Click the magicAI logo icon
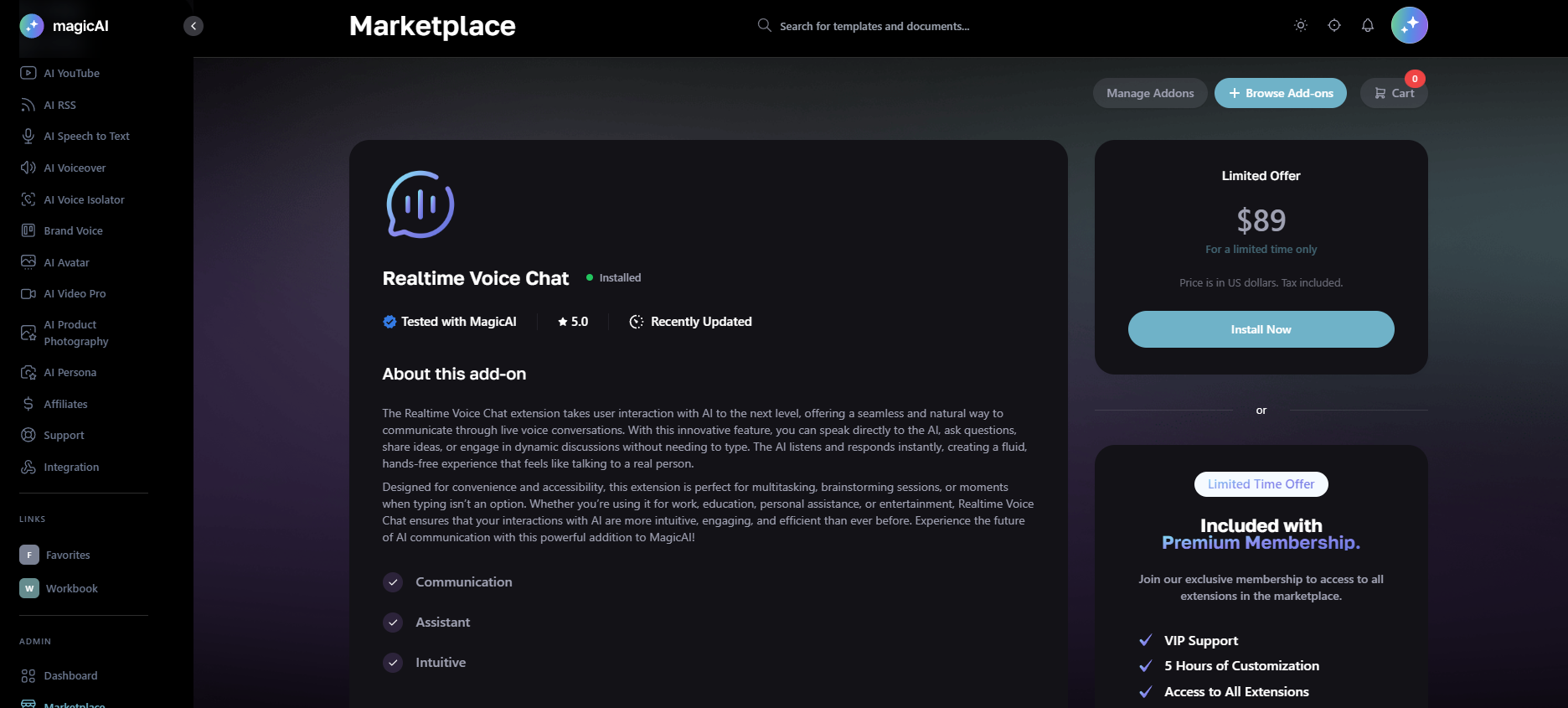The height and width of the screenshot is (708, 1568). click(x=32, y=26)
